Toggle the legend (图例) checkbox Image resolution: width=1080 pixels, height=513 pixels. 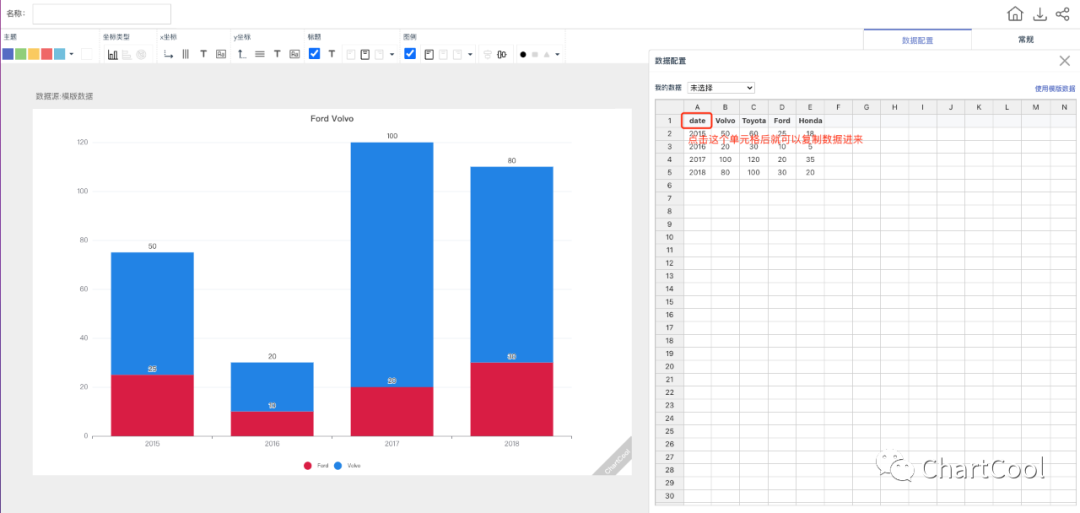point(410,54)
